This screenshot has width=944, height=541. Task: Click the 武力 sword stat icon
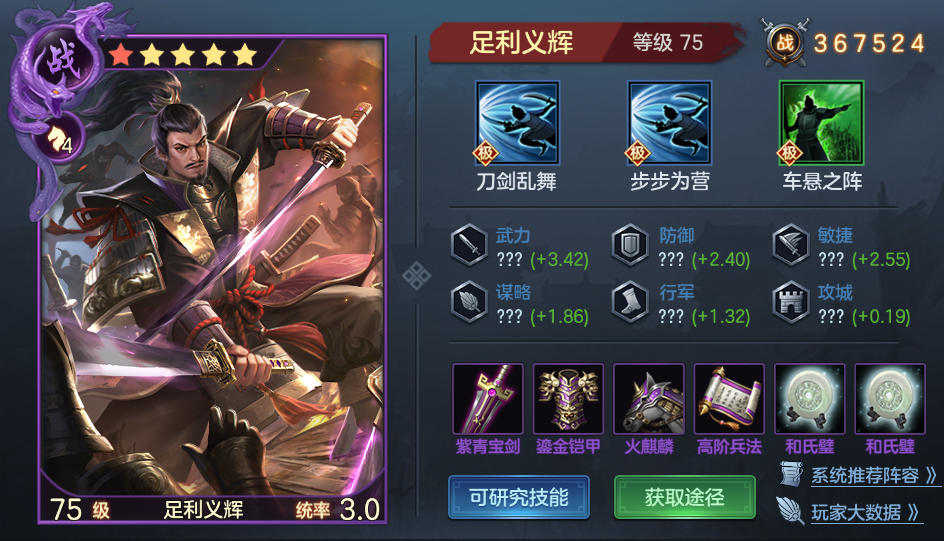coord(470,245)
